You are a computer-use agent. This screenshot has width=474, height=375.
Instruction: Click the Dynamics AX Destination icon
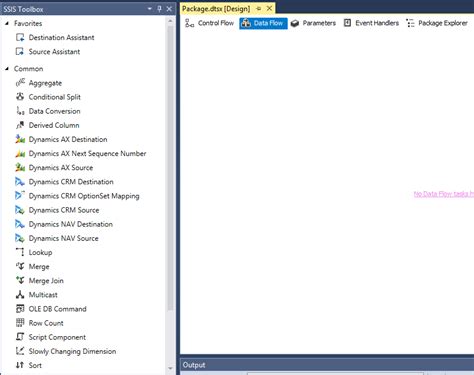pos(20,139)
